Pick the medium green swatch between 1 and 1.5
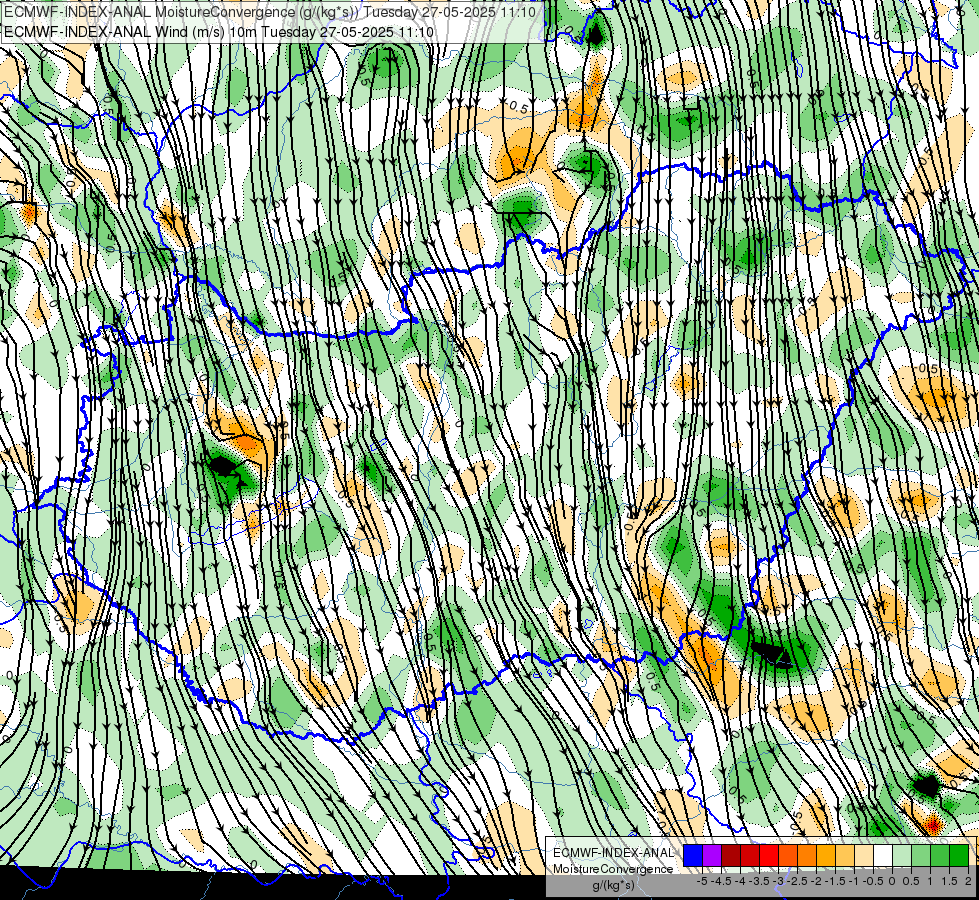Screen dimensions: 979x900 point(940,856)
